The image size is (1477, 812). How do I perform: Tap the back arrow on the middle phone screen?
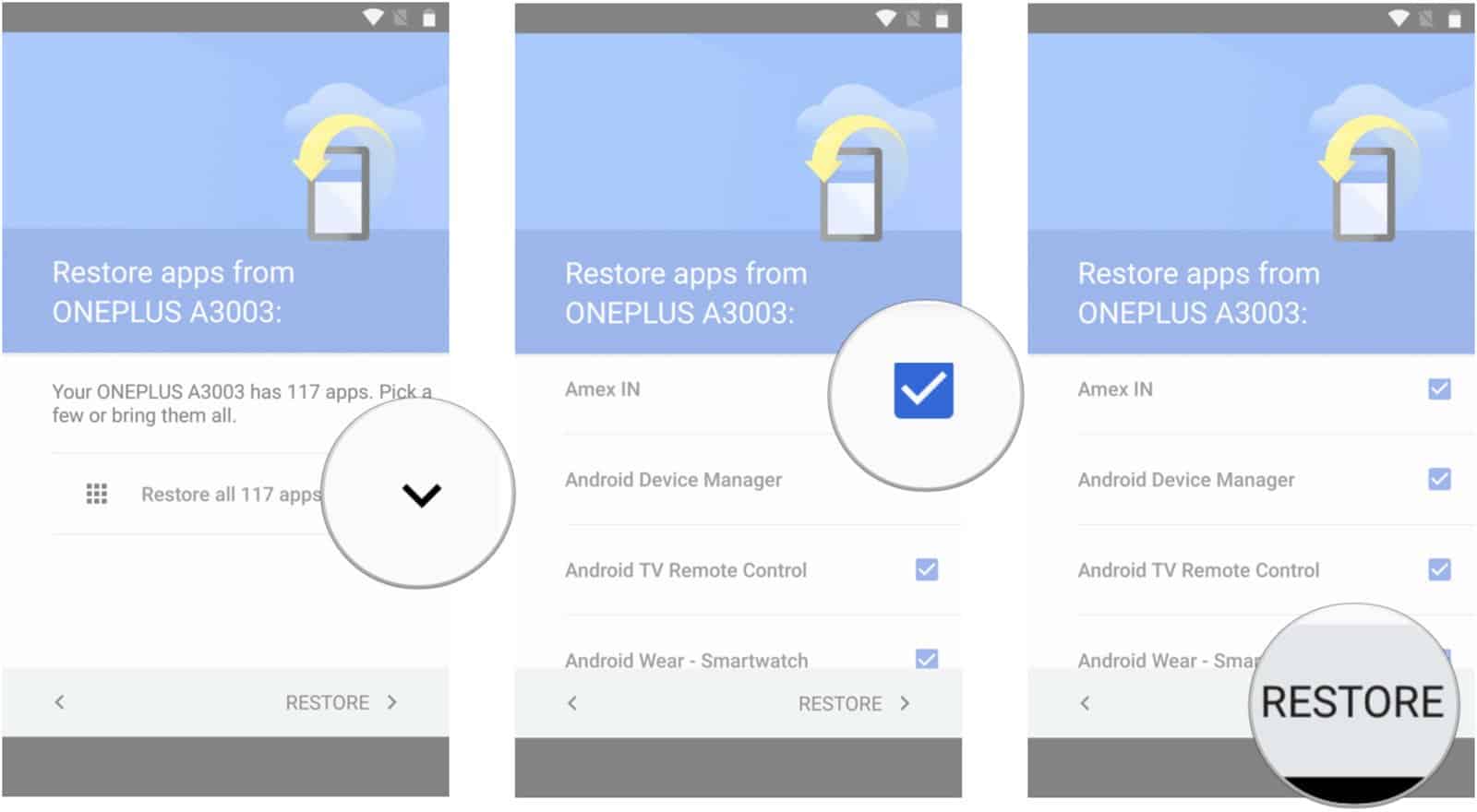(x=572, y=703)
